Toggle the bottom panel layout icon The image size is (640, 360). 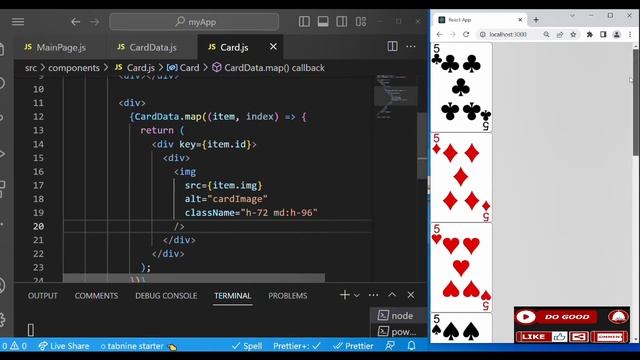point(323,22)
